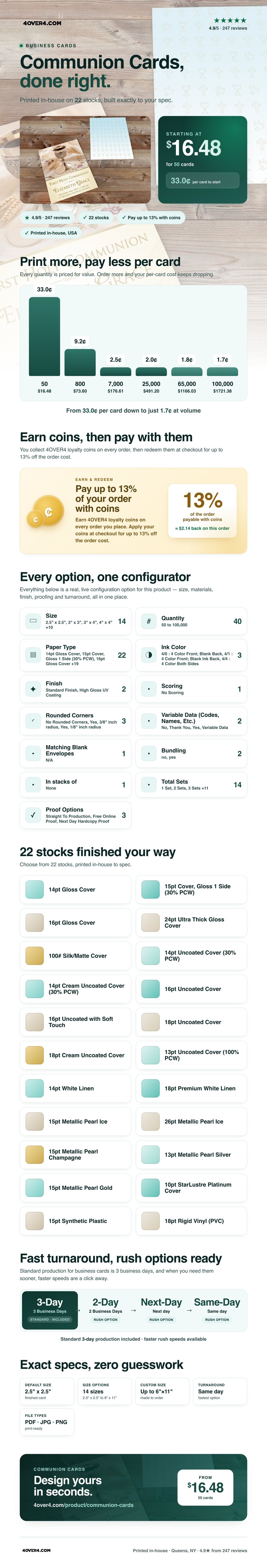Click the 4OVER4.COM header logo

pyautogui.click(x=42, y=23)
